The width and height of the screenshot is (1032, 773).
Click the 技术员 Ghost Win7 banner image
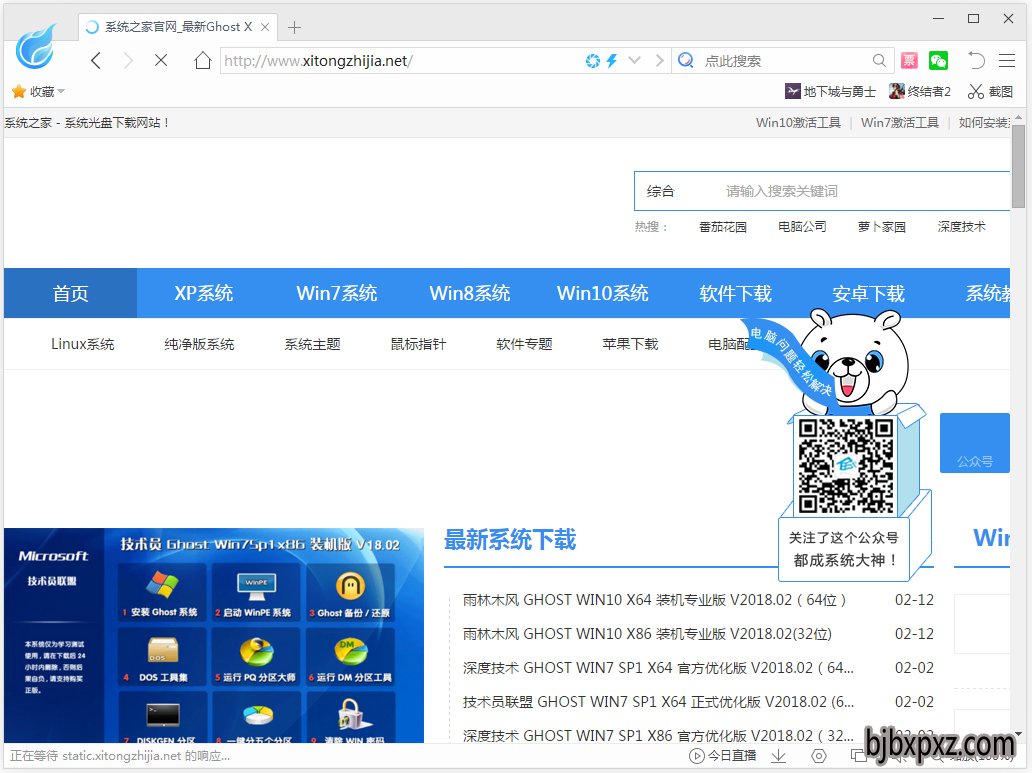[x=214, y=635]
